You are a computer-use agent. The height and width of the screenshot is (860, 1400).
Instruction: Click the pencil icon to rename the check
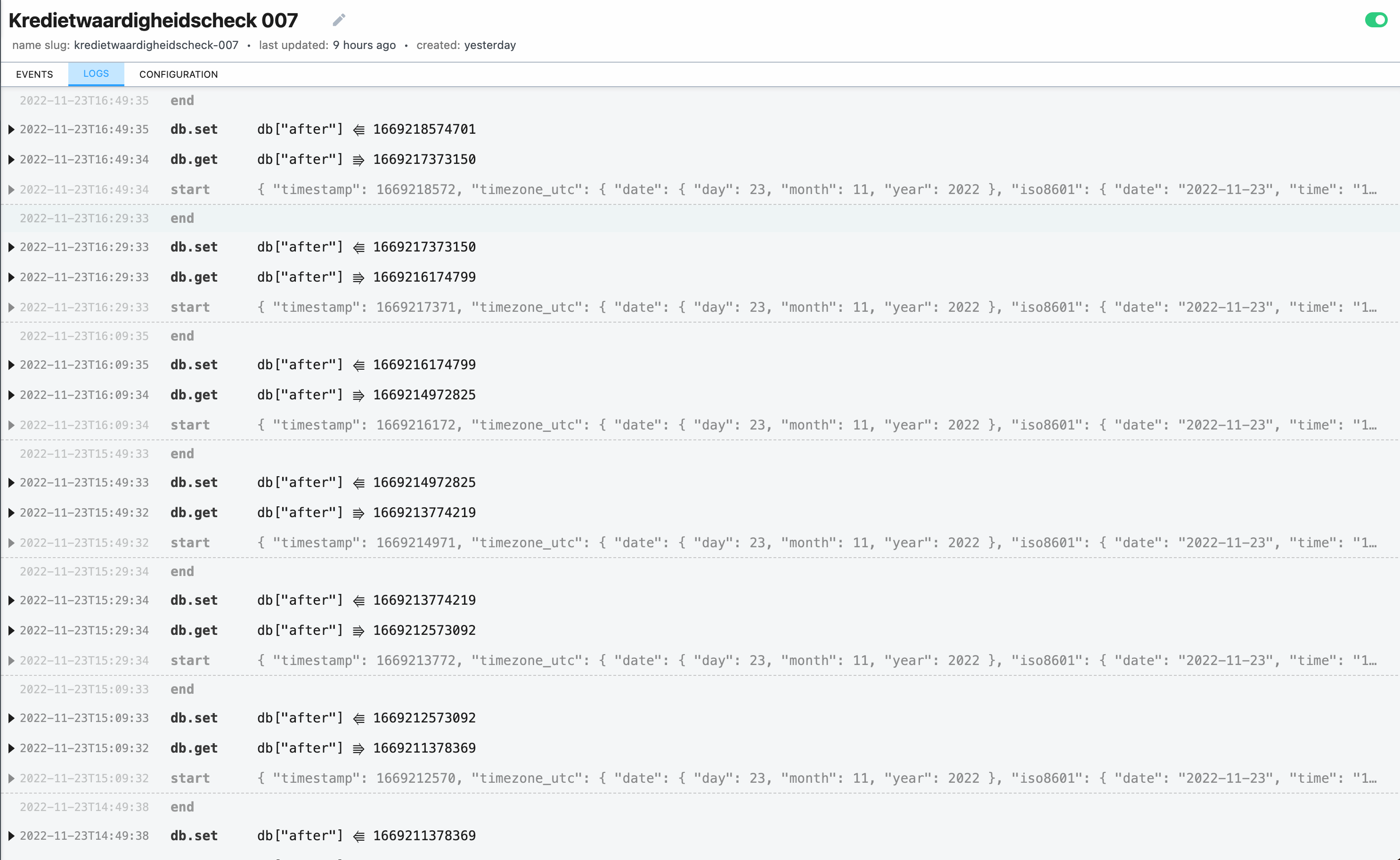339,20
